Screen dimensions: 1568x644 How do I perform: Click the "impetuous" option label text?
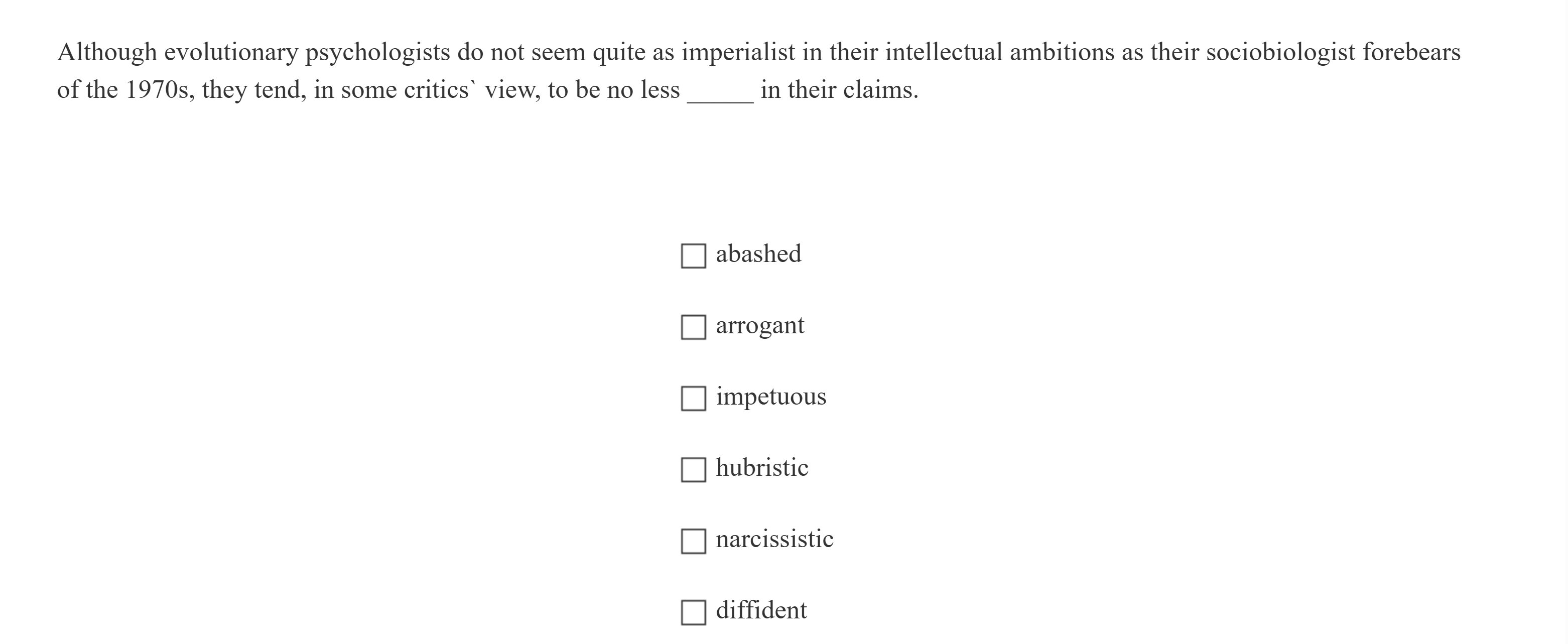[x=770, y=396]
